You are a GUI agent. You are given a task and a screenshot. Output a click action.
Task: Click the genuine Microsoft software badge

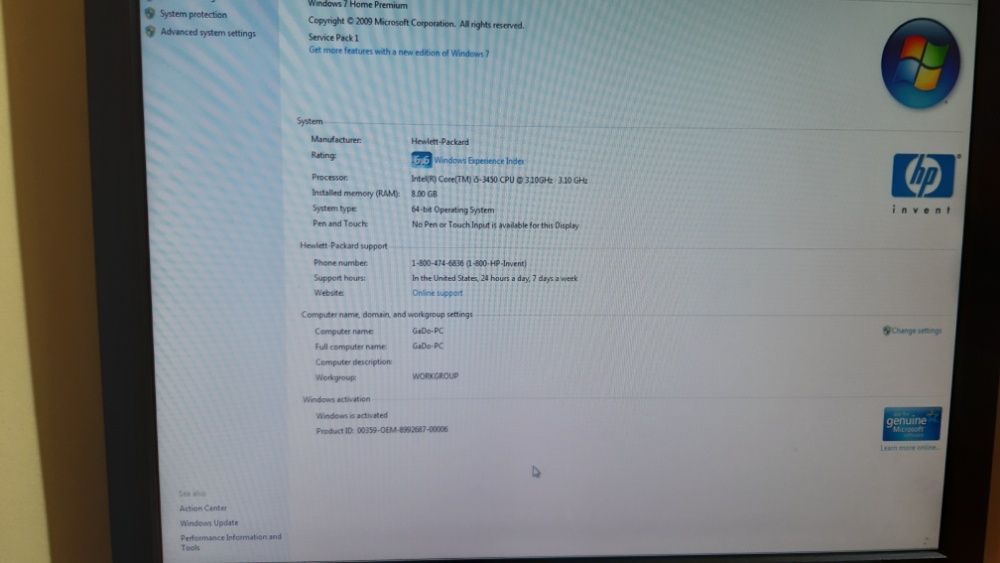click(911, 424)
